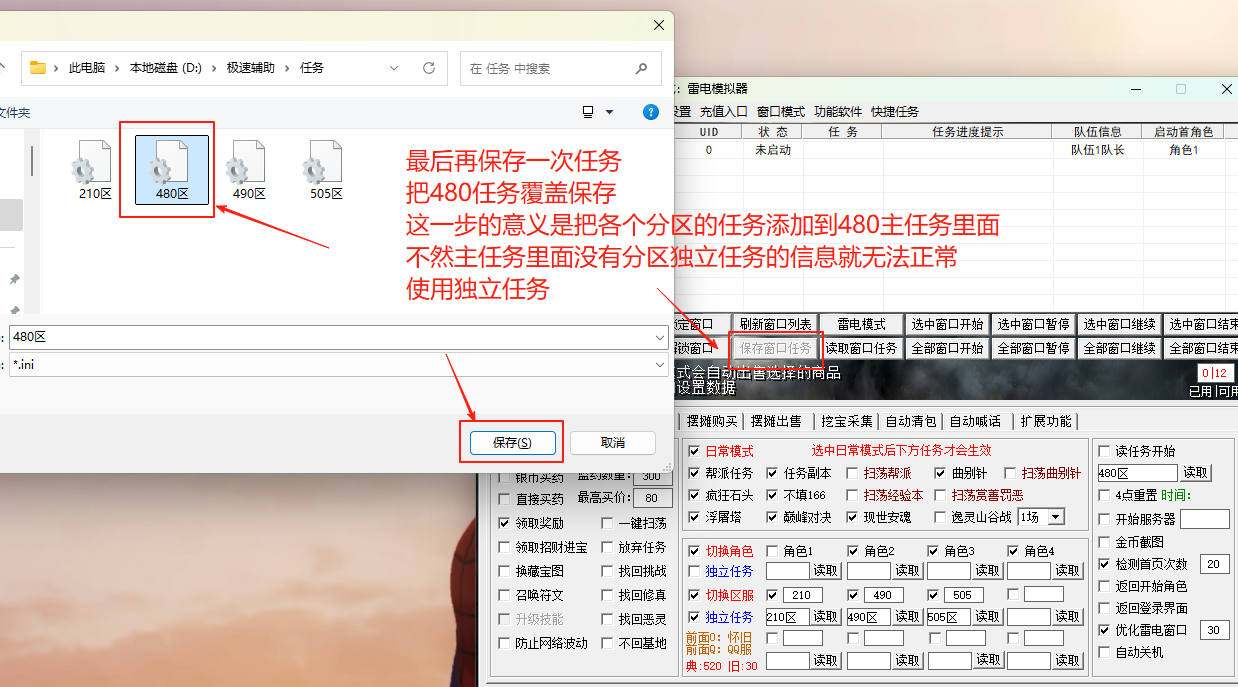Click the 未启动 status cell
The width and height of the screenshot is (1238, 687).
[x=773, y=150]
